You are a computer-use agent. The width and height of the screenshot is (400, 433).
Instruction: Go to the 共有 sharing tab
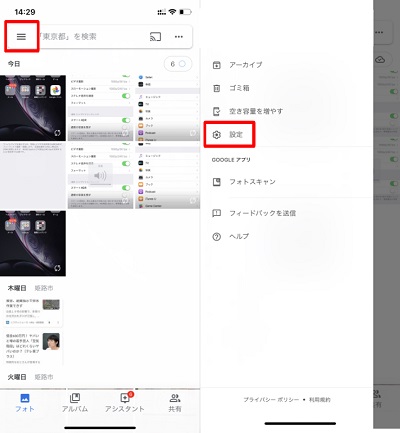(175, 403)
